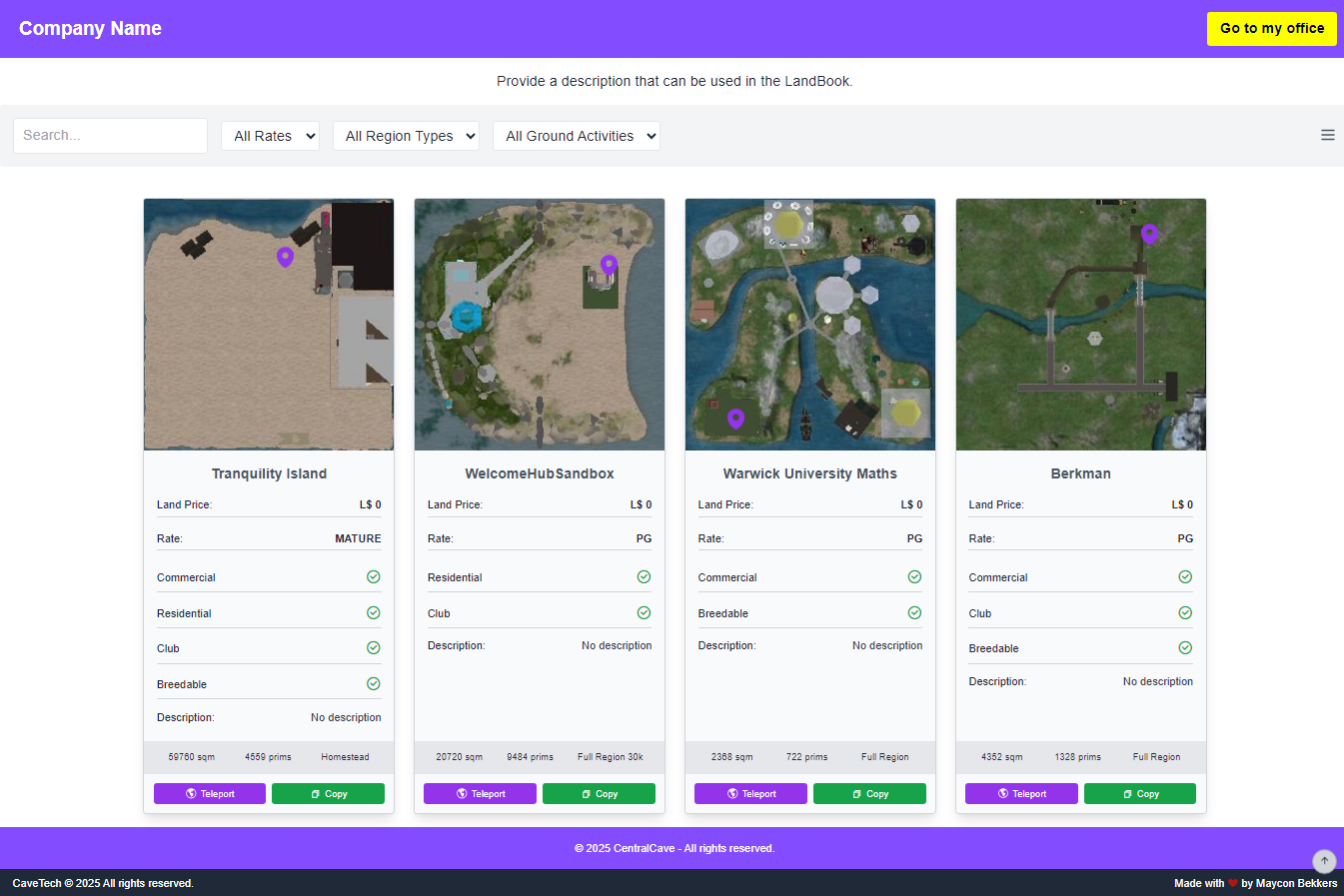
Task: Click the Company Name header title
Action: point(90,28)
